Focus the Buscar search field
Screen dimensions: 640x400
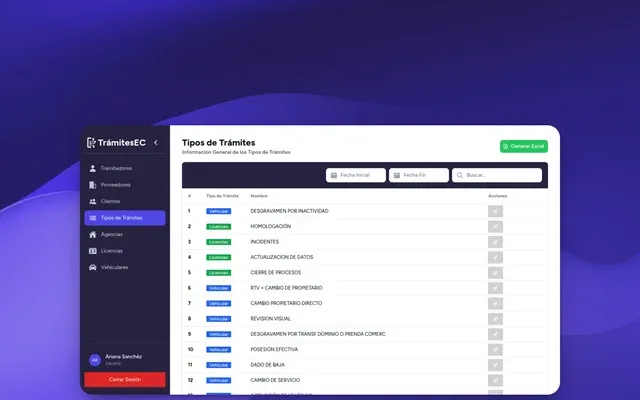click(497, 175)
